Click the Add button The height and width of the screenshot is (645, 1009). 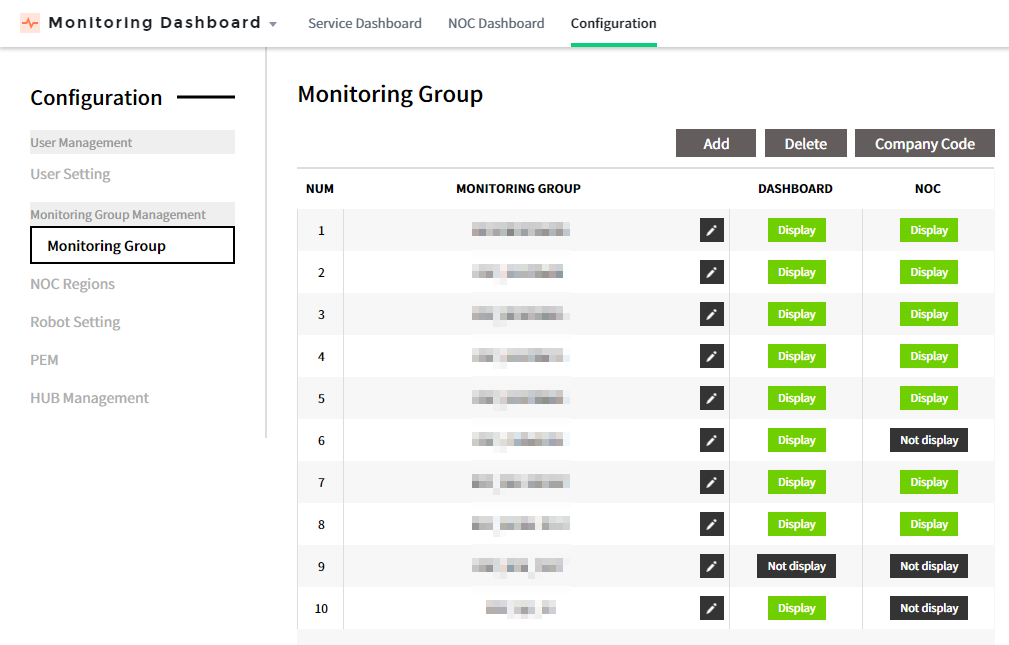click(716, 144)
